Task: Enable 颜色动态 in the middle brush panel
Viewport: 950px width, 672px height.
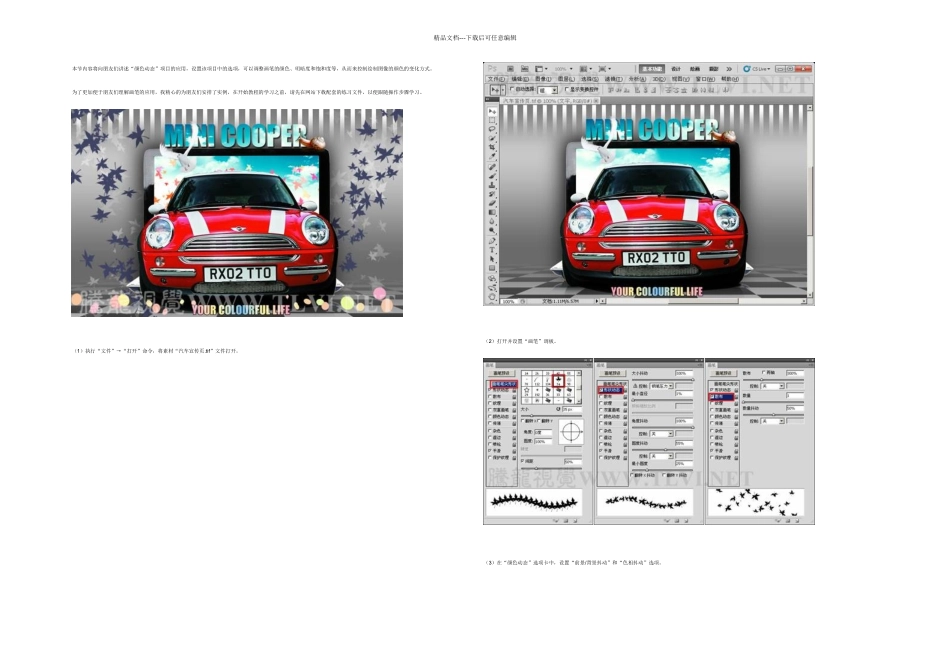Action: coord(602,416)
